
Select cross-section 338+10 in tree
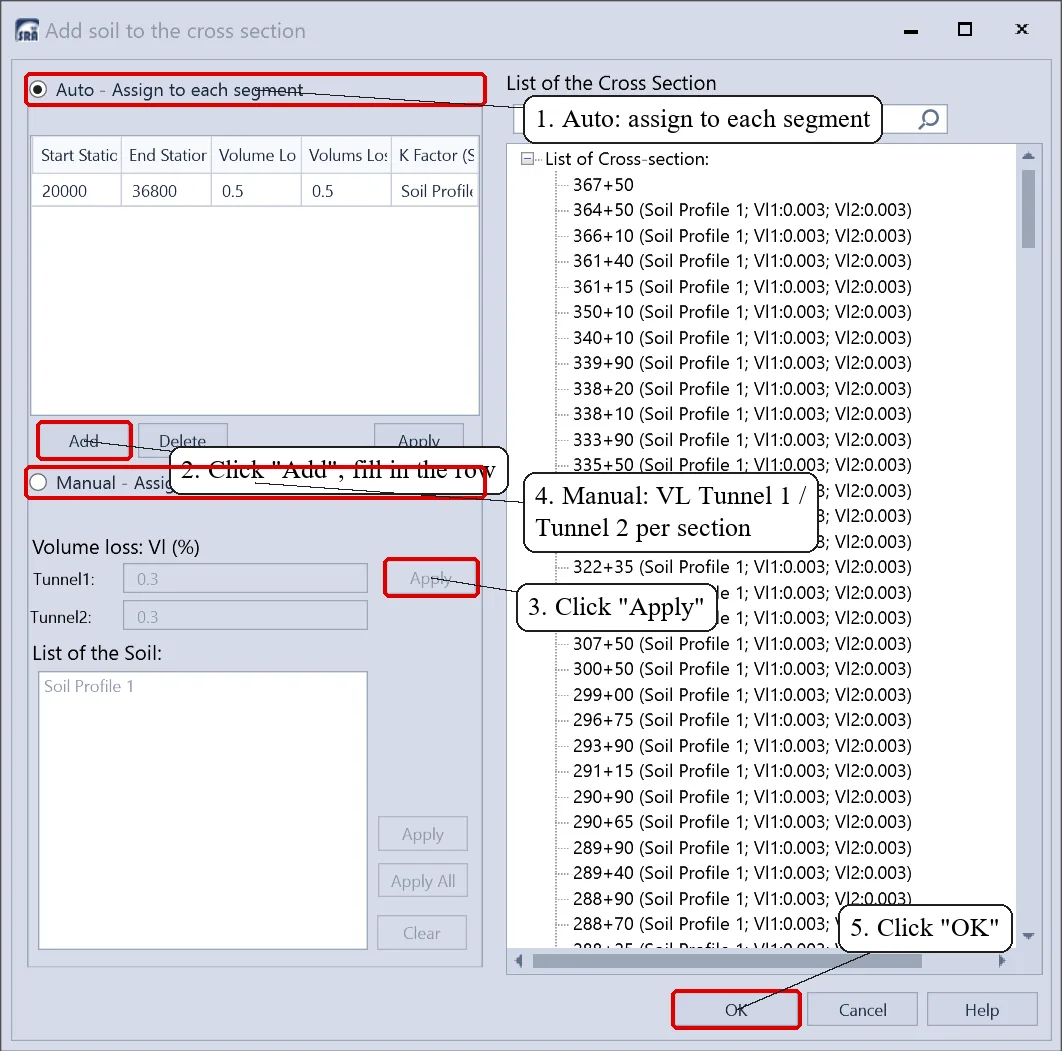[742, 414]
